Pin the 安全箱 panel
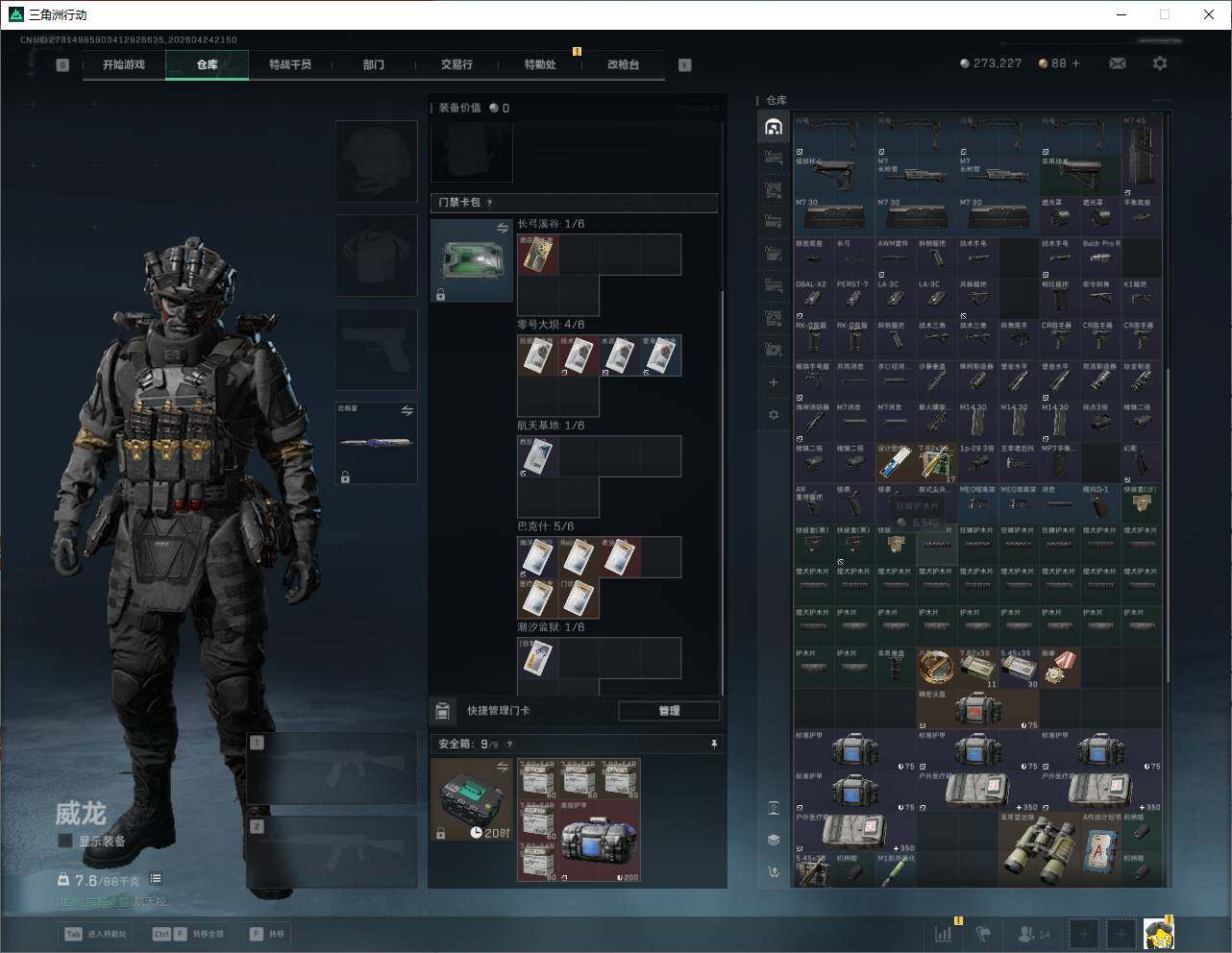This screenshot has width=1232, height=953. point(713,745)
